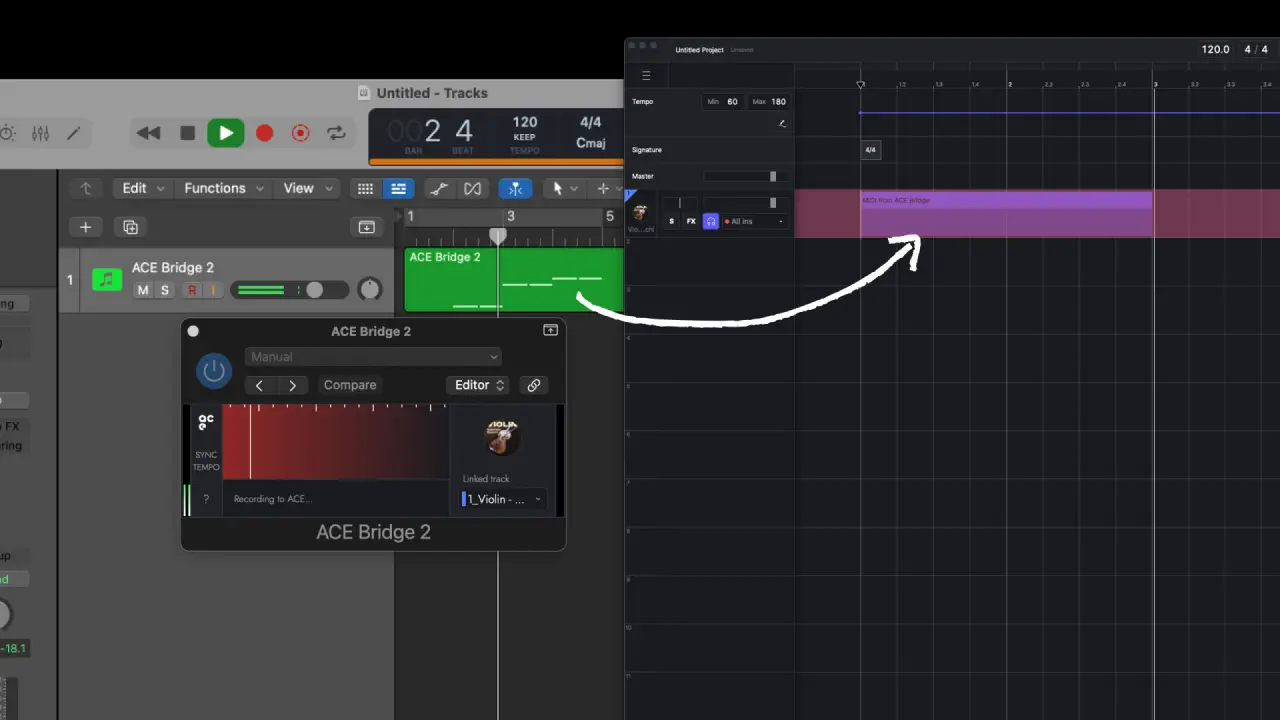Click the 120.0 tempo display in ACE Studio
This screenshot has height=720, width=1280.
1215,49
